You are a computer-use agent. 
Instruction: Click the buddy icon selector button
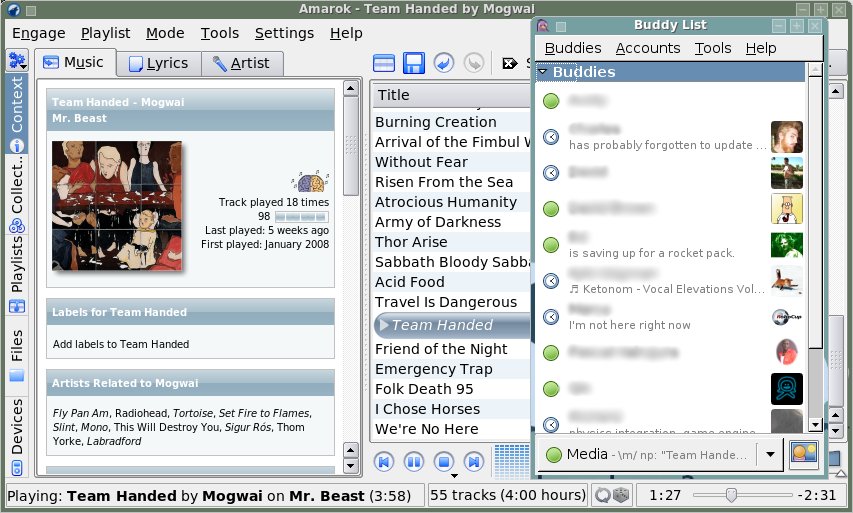[x=803, y=454]
